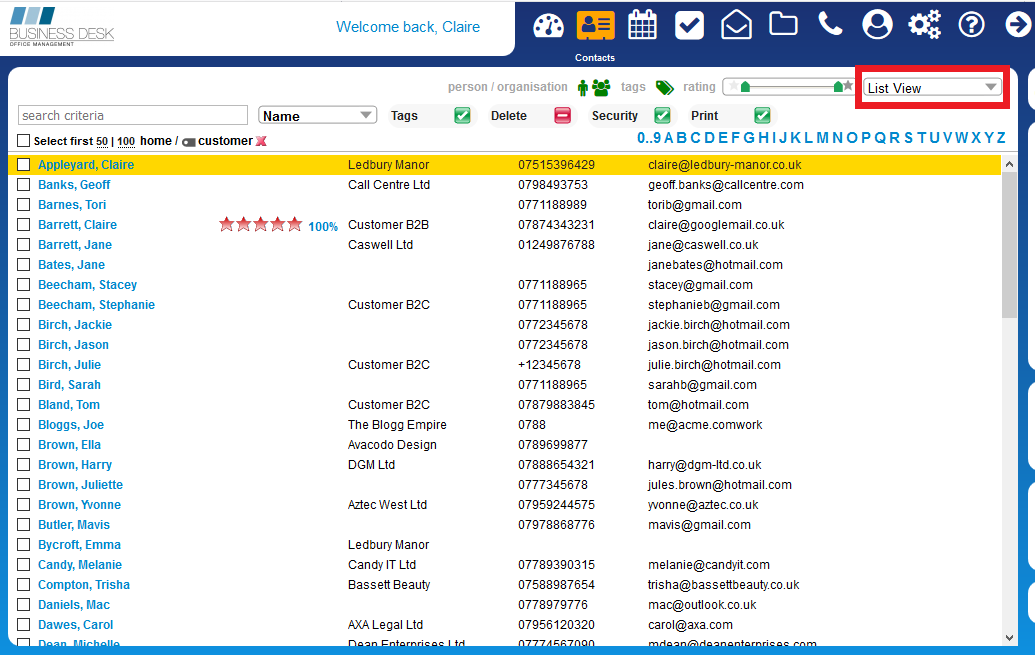Jump to contacts starting with 0..9

[x=648, y=137]
